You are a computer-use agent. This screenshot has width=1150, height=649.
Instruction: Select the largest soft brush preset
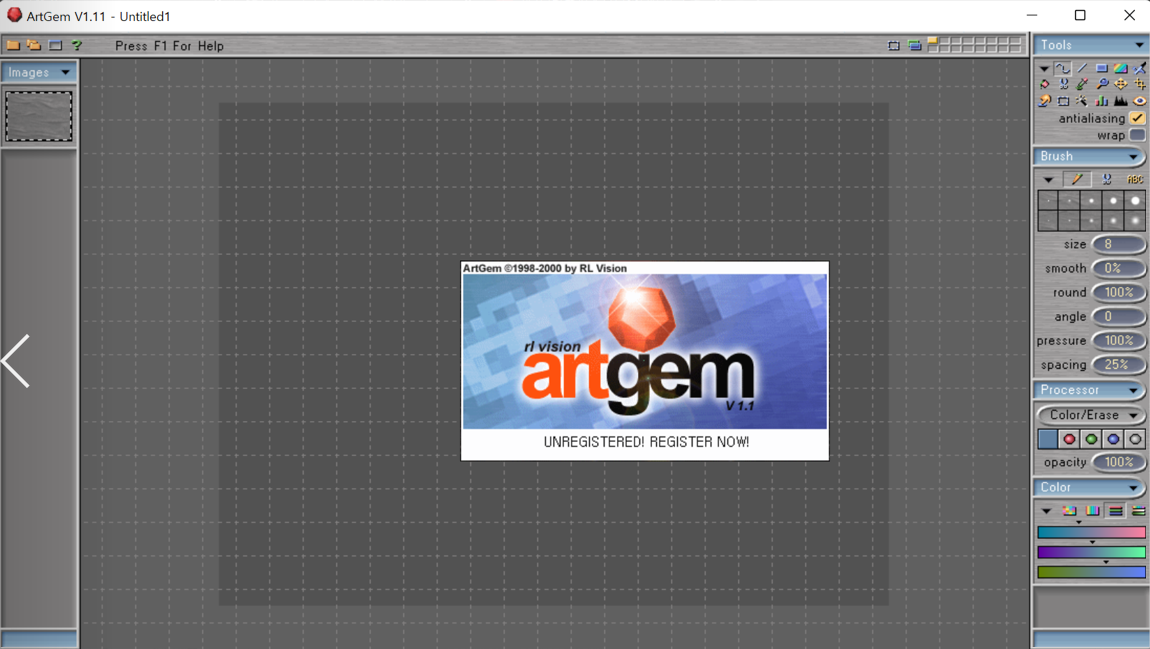(x=1135, y=220)
